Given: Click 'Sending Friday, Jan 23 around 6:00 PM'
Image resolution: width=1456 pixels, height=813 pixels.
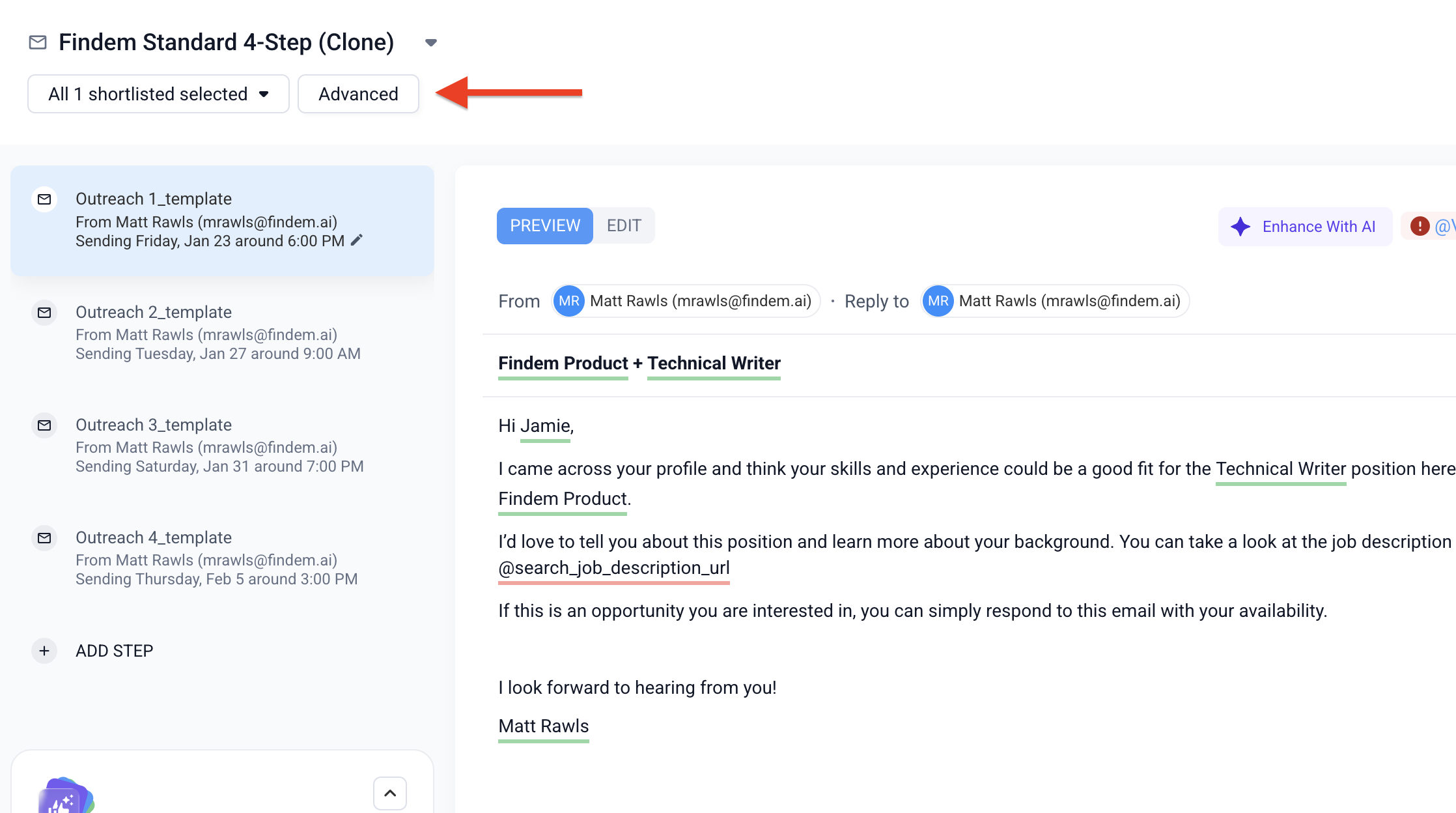Looking at the screenshot, I should pyautogui.click(x=210, y=241).
